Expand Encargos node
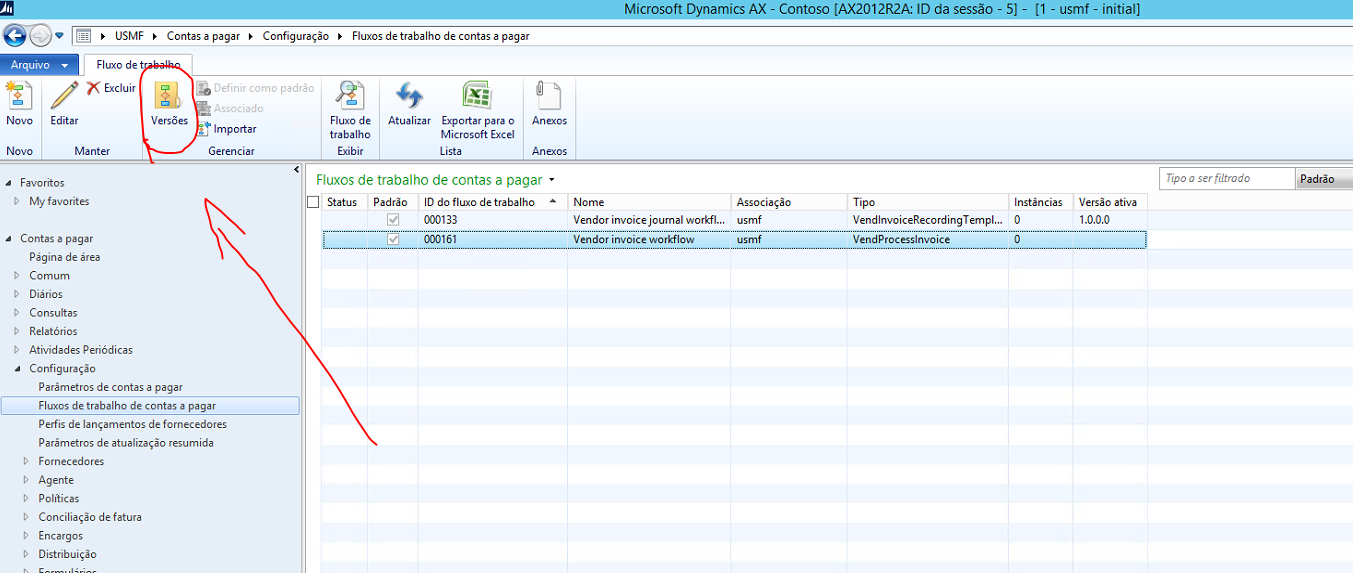1353x573 pixels. [x=26, y=536]
